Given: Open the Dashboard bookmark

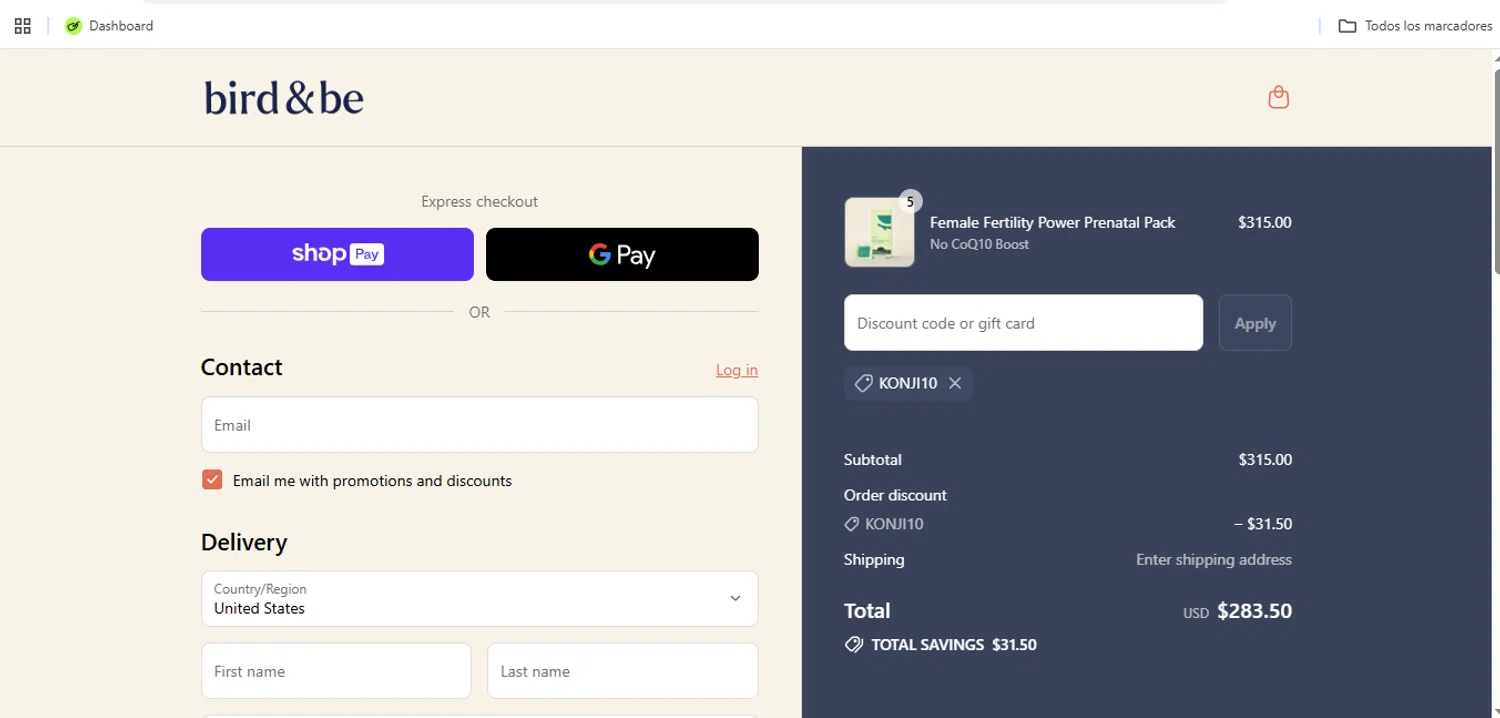Looking at the screenshot, I should pyautogui.click(x=109, y=26).
